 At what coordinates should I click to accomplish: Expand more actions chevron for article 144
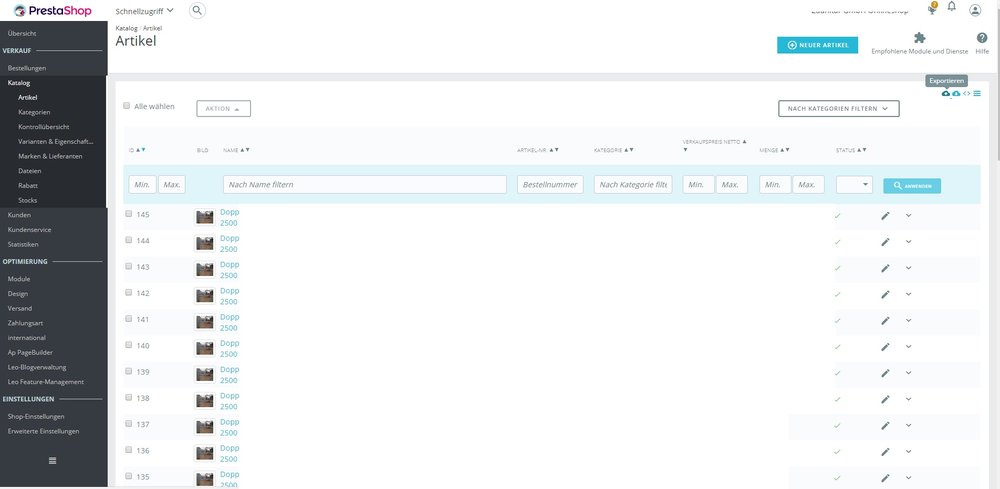point(909,242)
